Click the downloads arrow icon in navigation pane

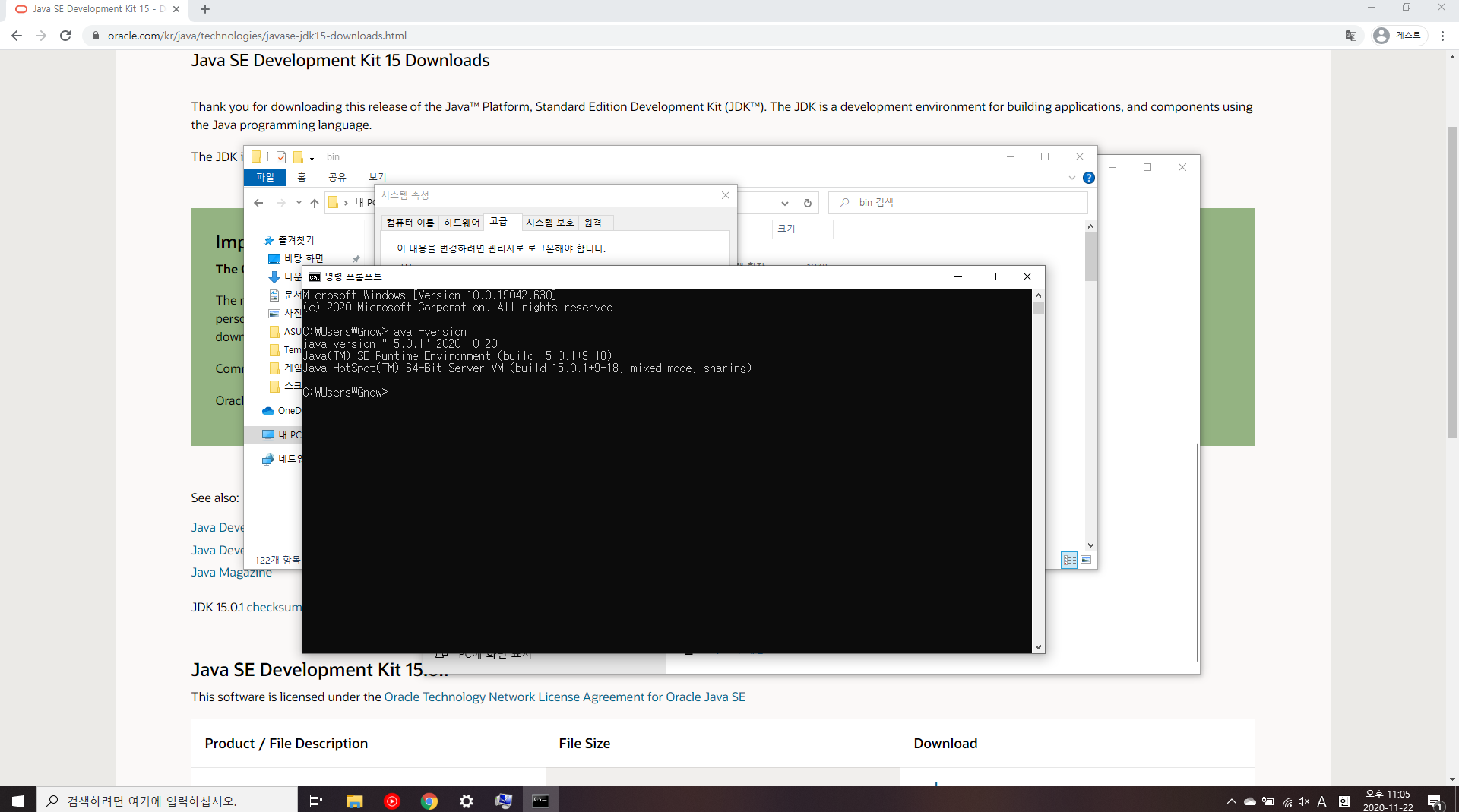(274, 276)
